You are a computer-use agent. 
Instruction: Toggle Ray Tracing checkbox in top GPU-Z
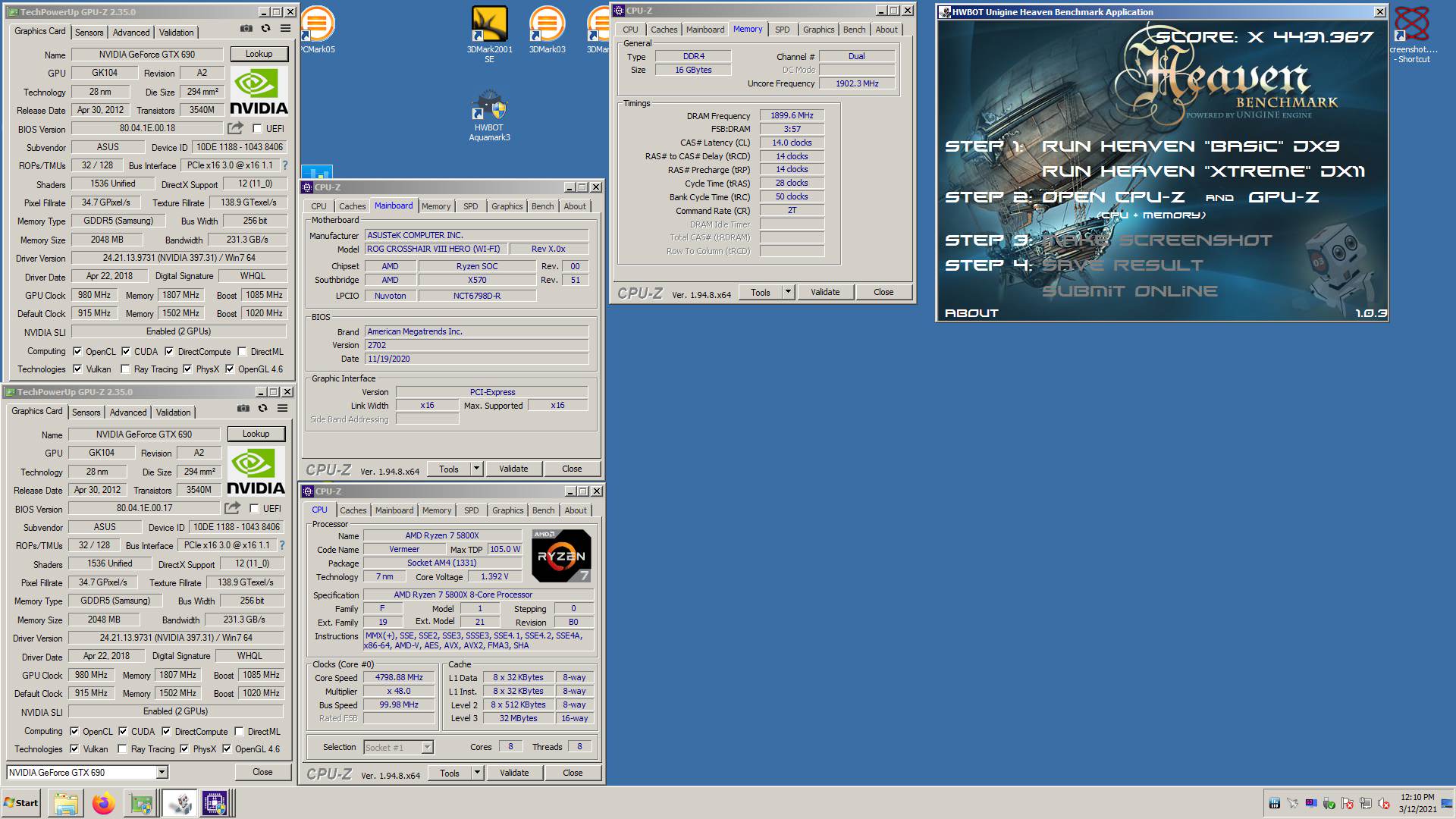[x=125, y=369]
